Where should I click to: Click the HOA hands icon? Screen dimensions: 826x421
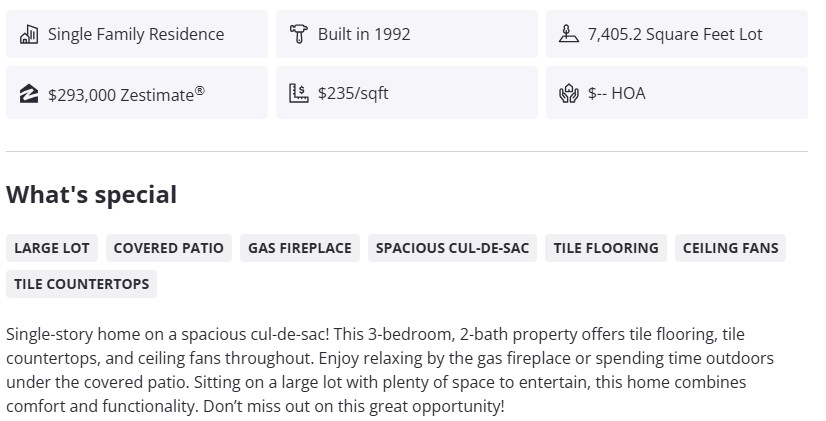click(x=569, y=94)
